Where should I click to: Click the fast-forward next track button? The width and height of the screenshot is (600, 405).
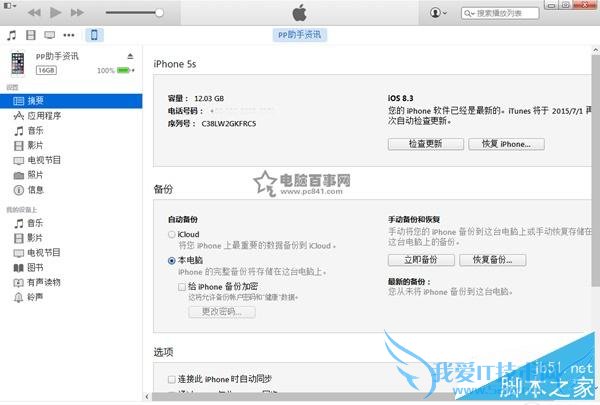point(77,13)
